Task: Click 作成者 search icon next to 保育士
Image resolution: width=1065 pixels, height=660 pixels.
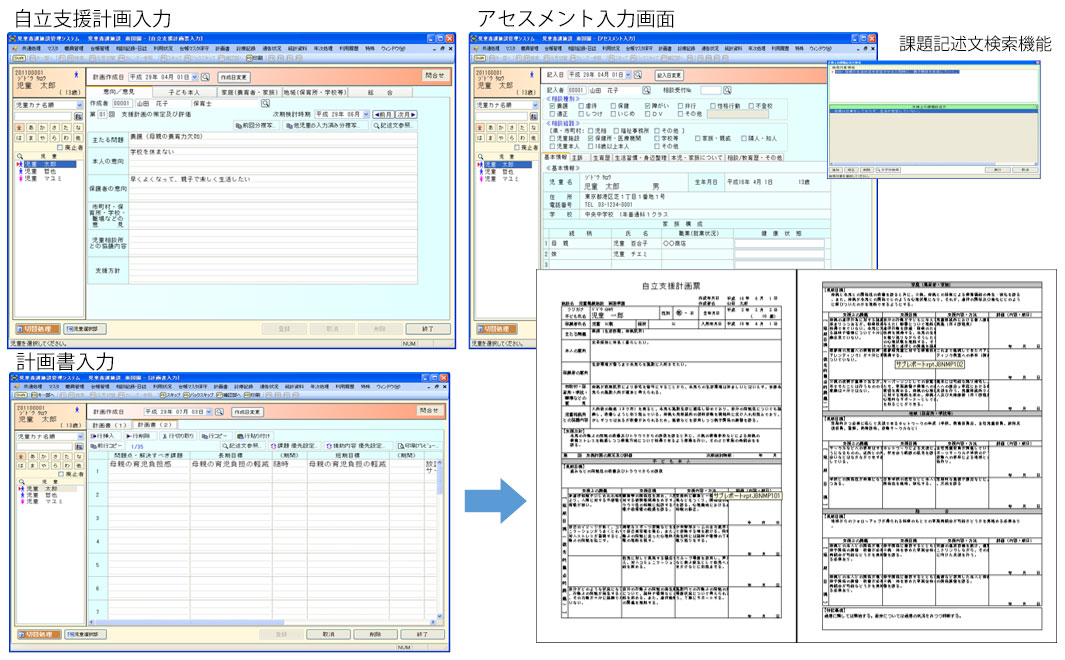Action: [266, 102]
